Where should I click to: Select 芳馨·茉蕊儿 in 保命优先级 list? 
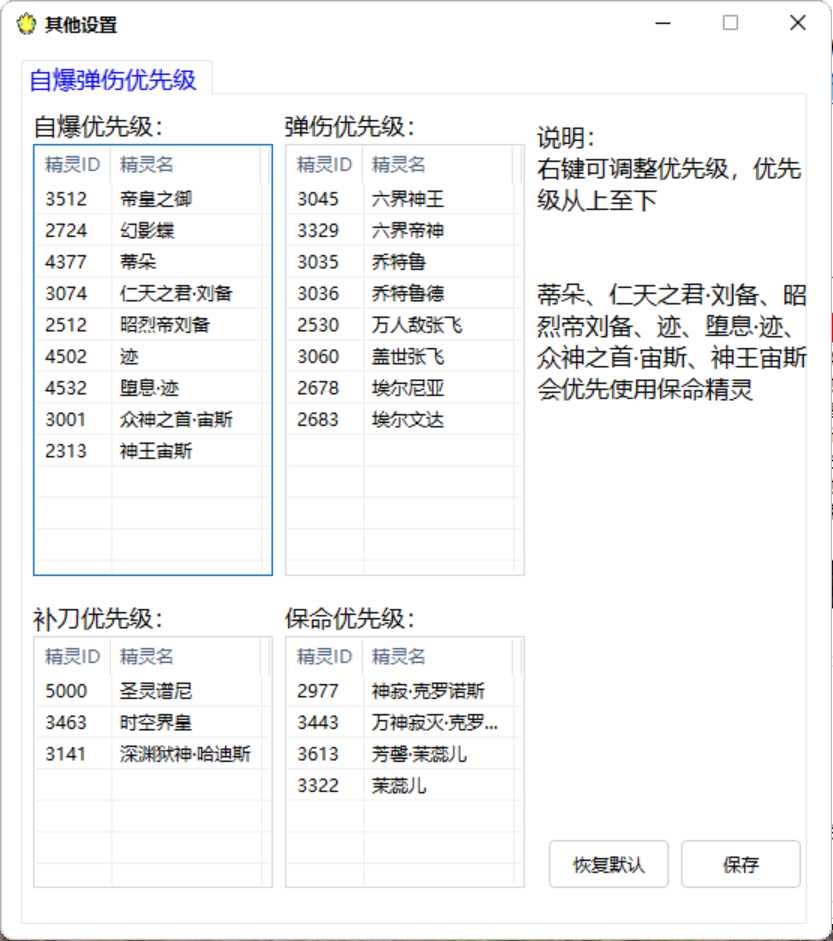coord(418,754)
